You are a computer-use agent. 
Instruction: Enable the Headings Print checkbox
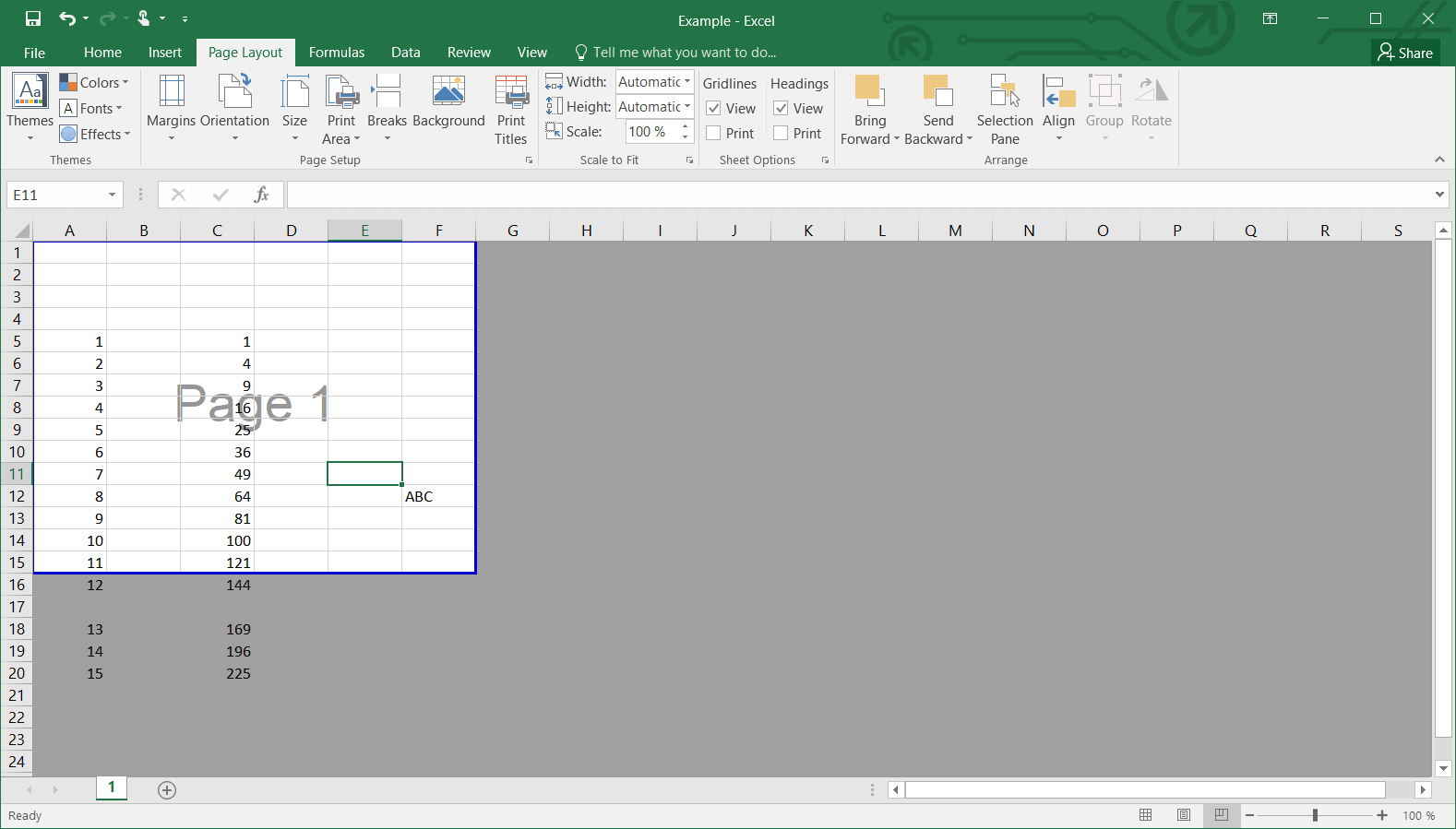click(781, 134)
